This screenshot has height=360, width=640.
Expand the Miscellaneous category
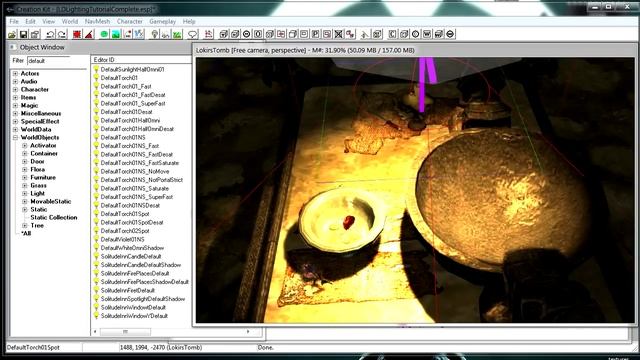click(16, 113)
